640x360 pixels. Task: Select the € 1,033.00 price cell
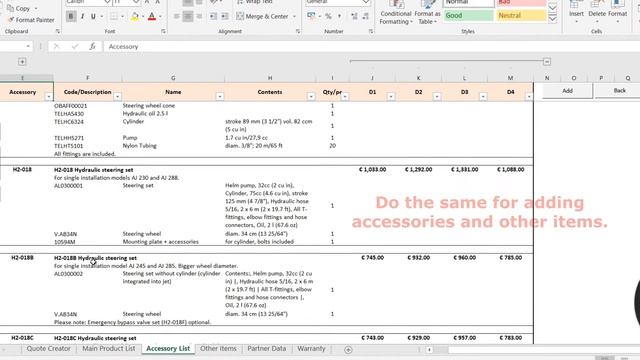372,169
